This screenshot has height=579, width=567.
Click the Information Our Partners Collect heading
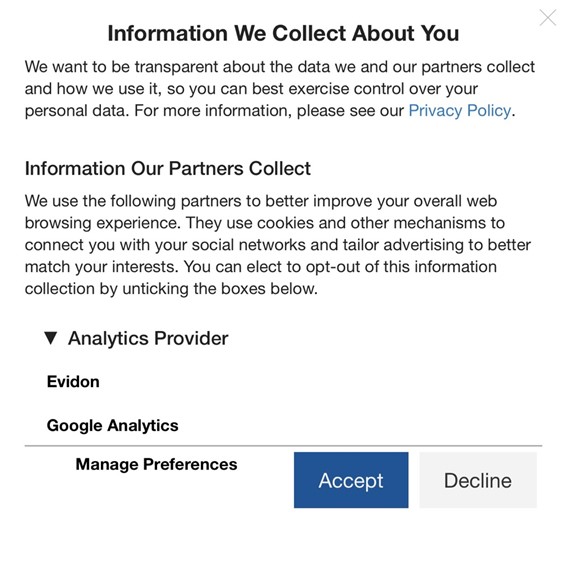pyautogui.click(x=168, y=168)
